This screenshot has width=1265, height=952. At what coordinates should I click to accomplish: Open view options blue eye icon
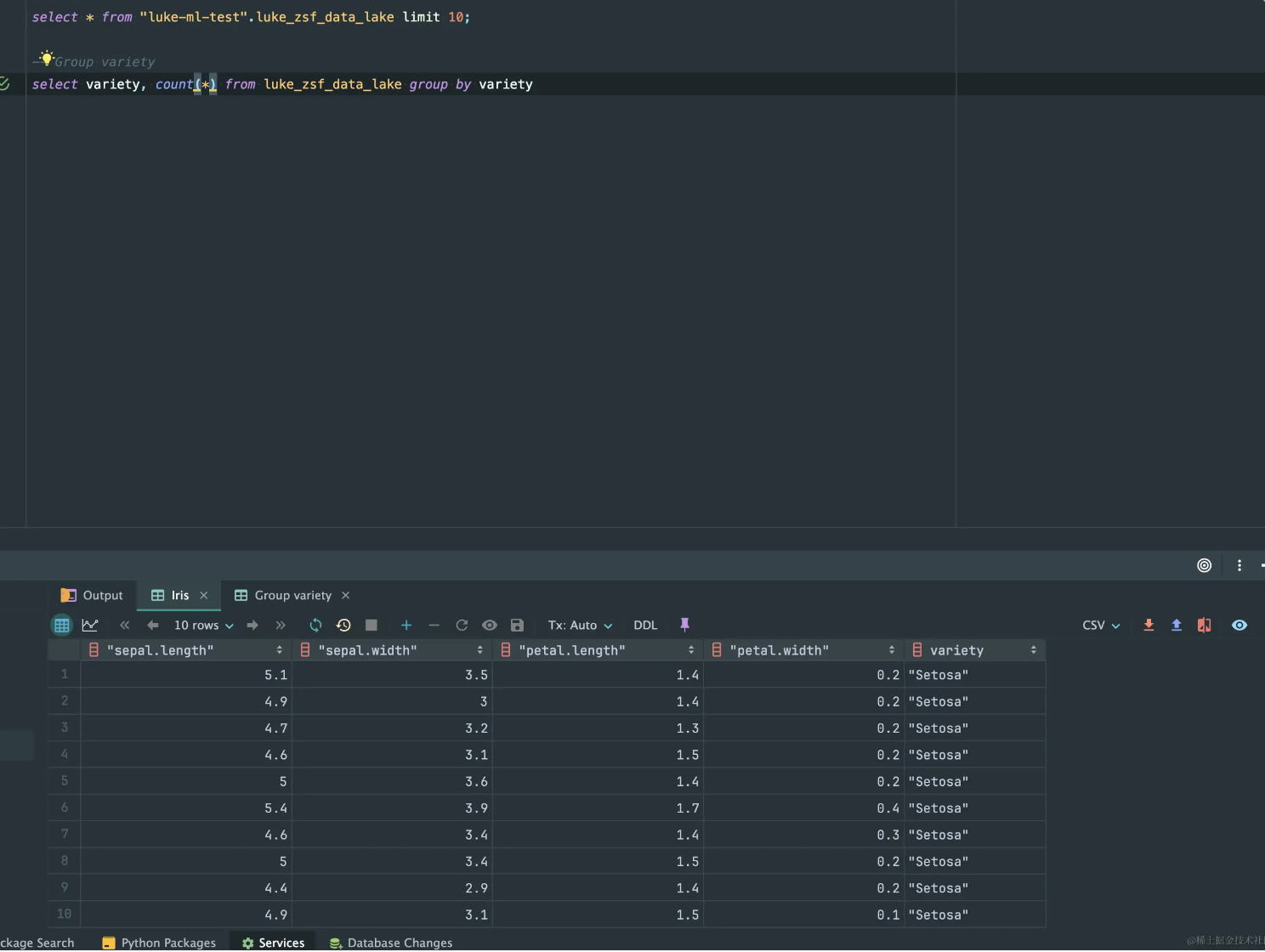click(1239, 626)
